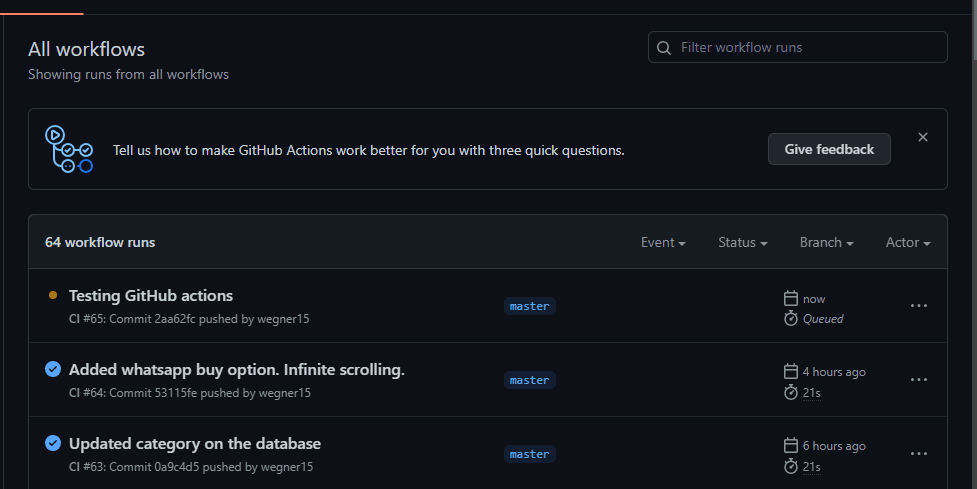Click the 'Queued' status text

tap(823, 319)
